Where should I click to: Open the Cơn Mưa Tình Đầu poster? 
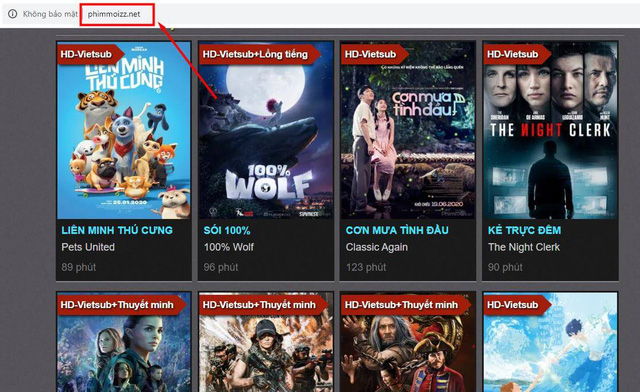(408, 130)
